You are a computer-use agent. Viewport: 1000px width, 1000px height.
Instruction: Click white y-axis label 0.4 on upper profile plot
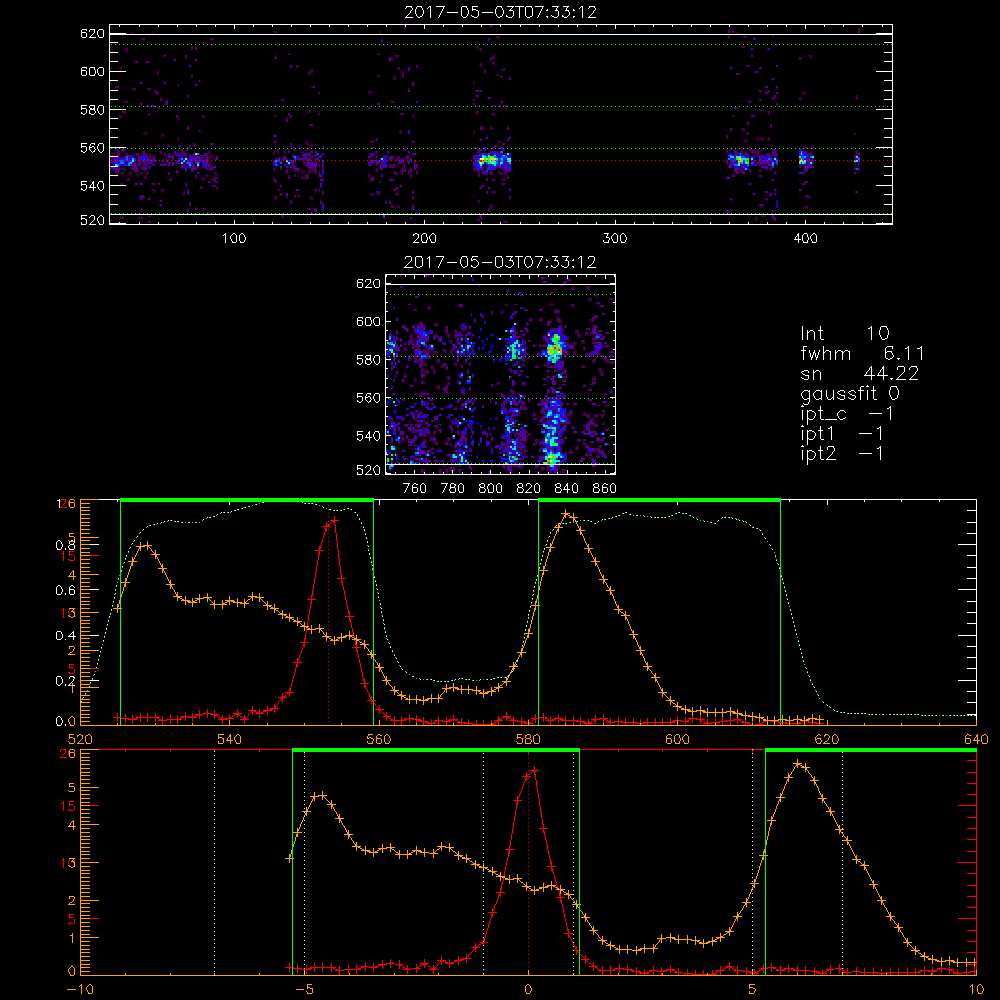(65, 635)
